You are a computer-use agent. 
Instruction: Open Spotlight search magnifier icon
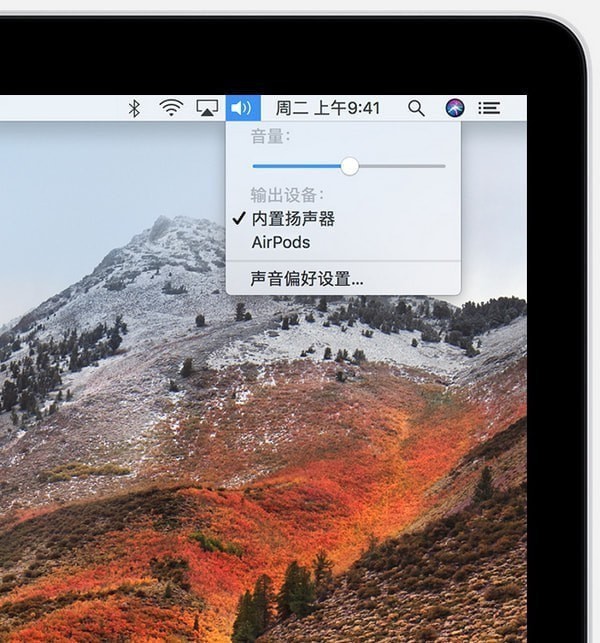416,108
